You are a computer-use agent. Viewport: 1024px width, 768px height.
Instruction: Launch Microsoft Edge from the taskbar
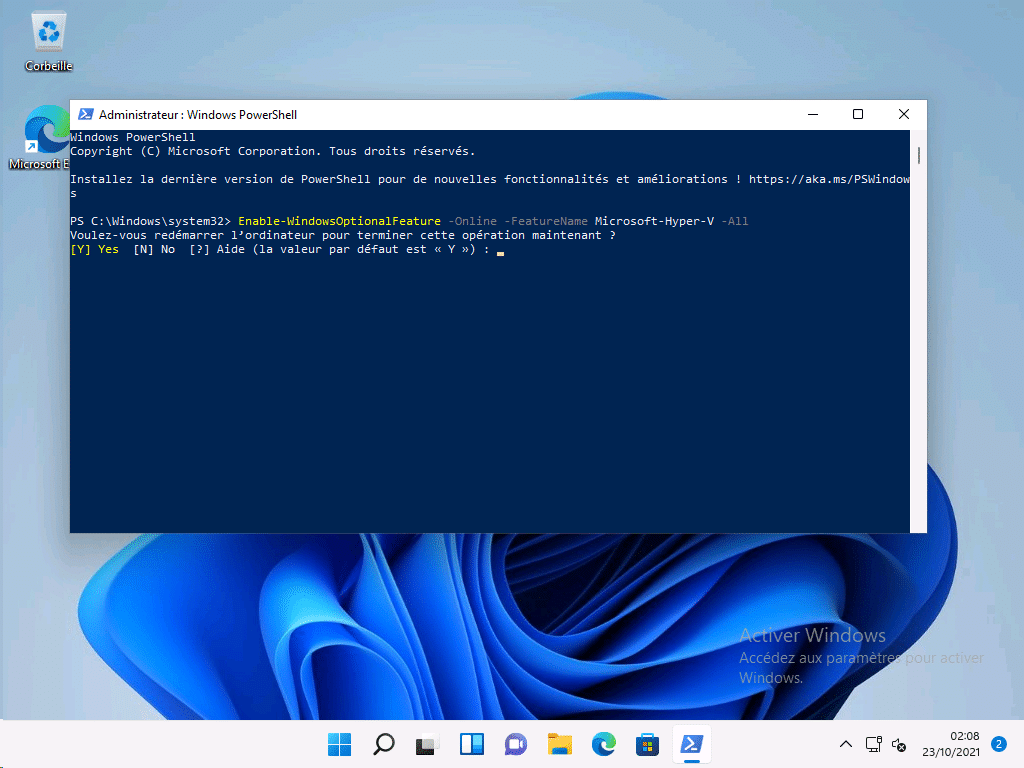(x=603, y=744)
